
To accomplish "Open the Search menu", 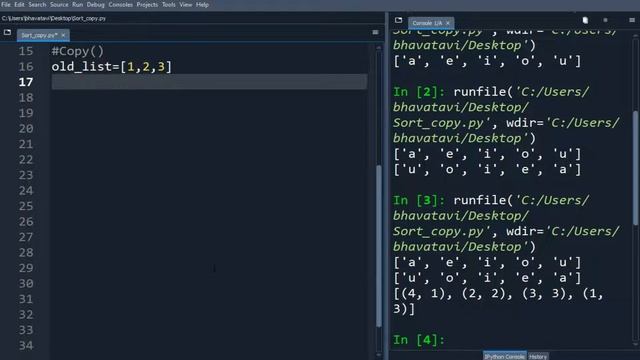I will click(37, 4).
